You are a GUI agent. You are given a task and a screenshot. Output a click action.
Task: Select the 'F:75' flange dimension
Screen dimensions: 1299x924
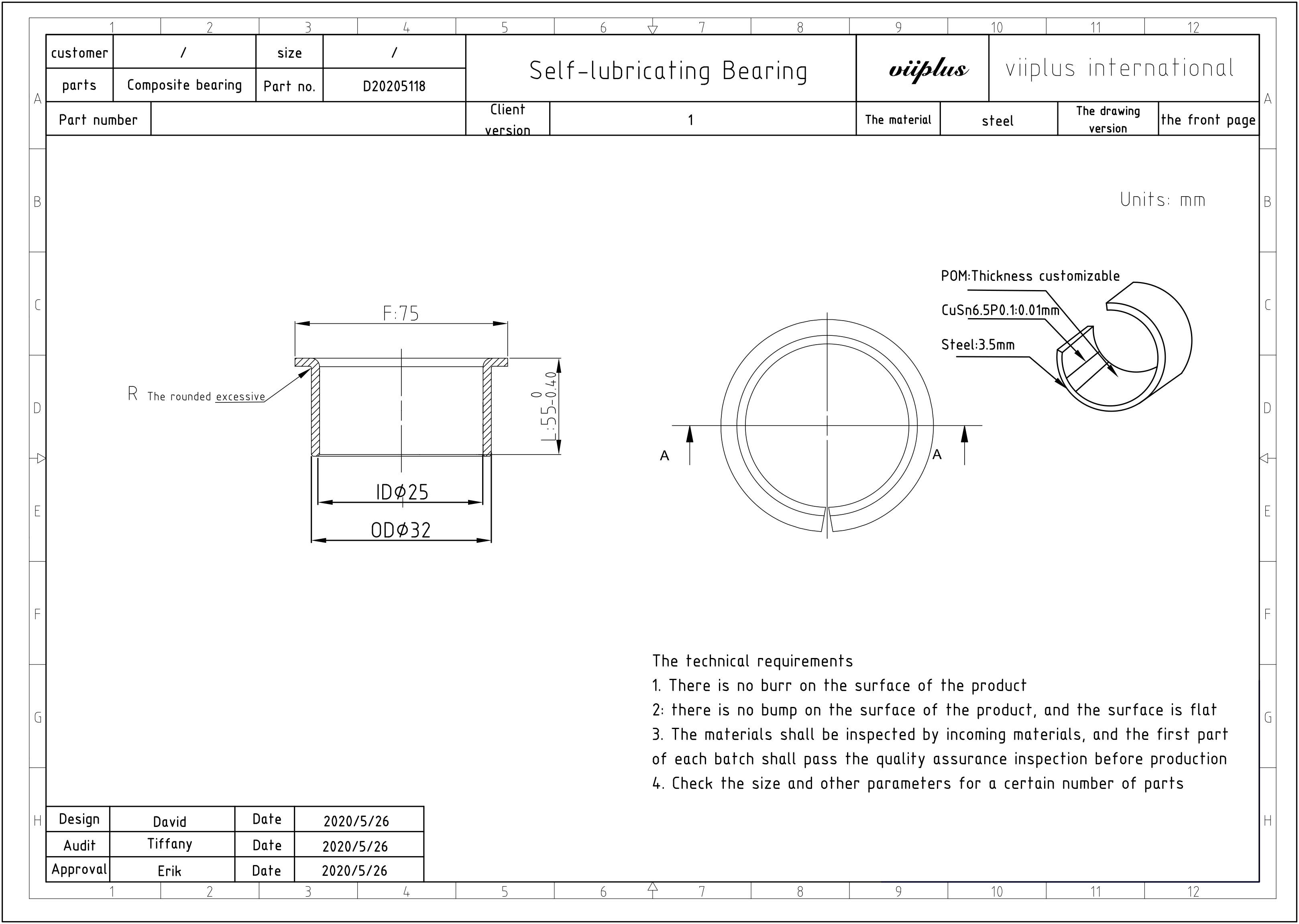[x=401, y=313]
